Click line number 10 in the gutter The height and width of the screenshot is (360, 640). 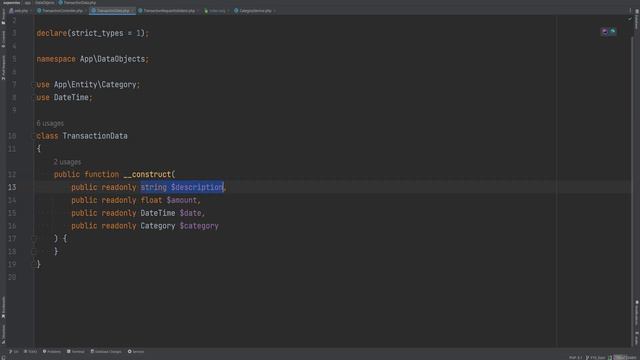[12, 136]
